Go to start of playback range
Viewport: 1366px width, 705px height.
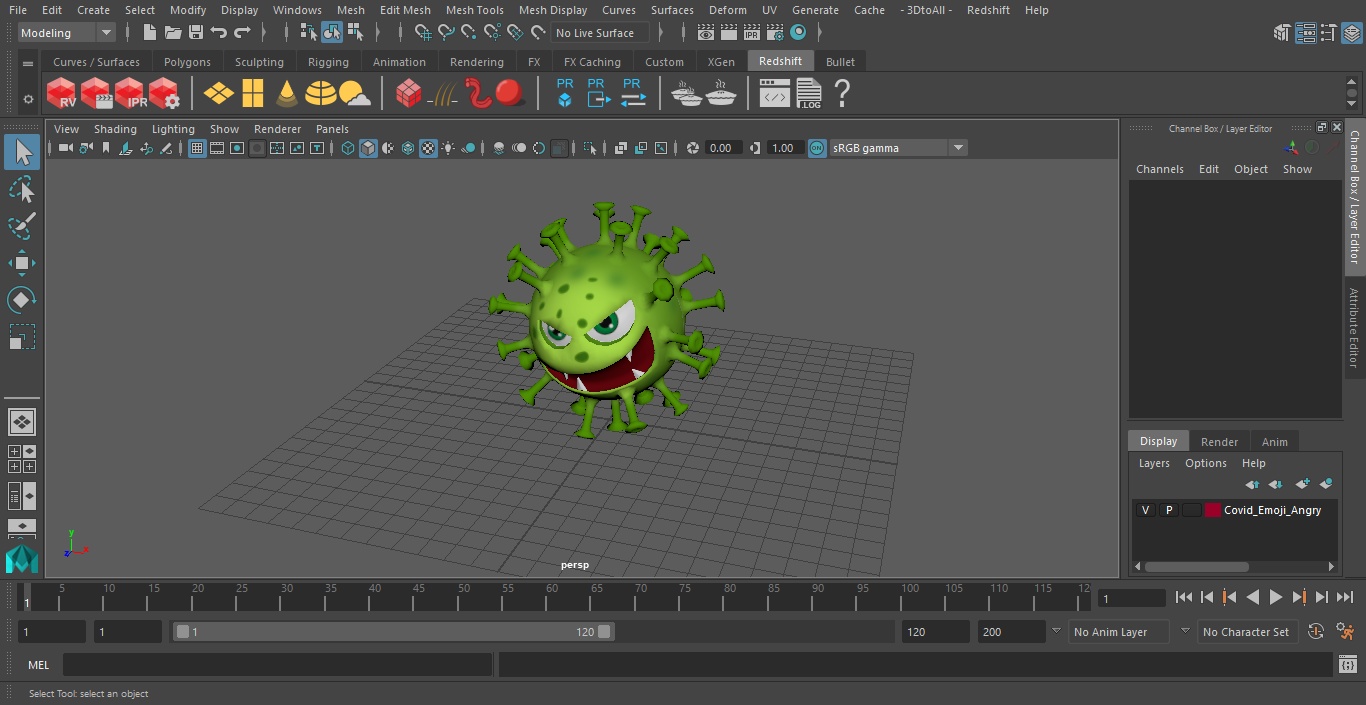[1183, 597]
